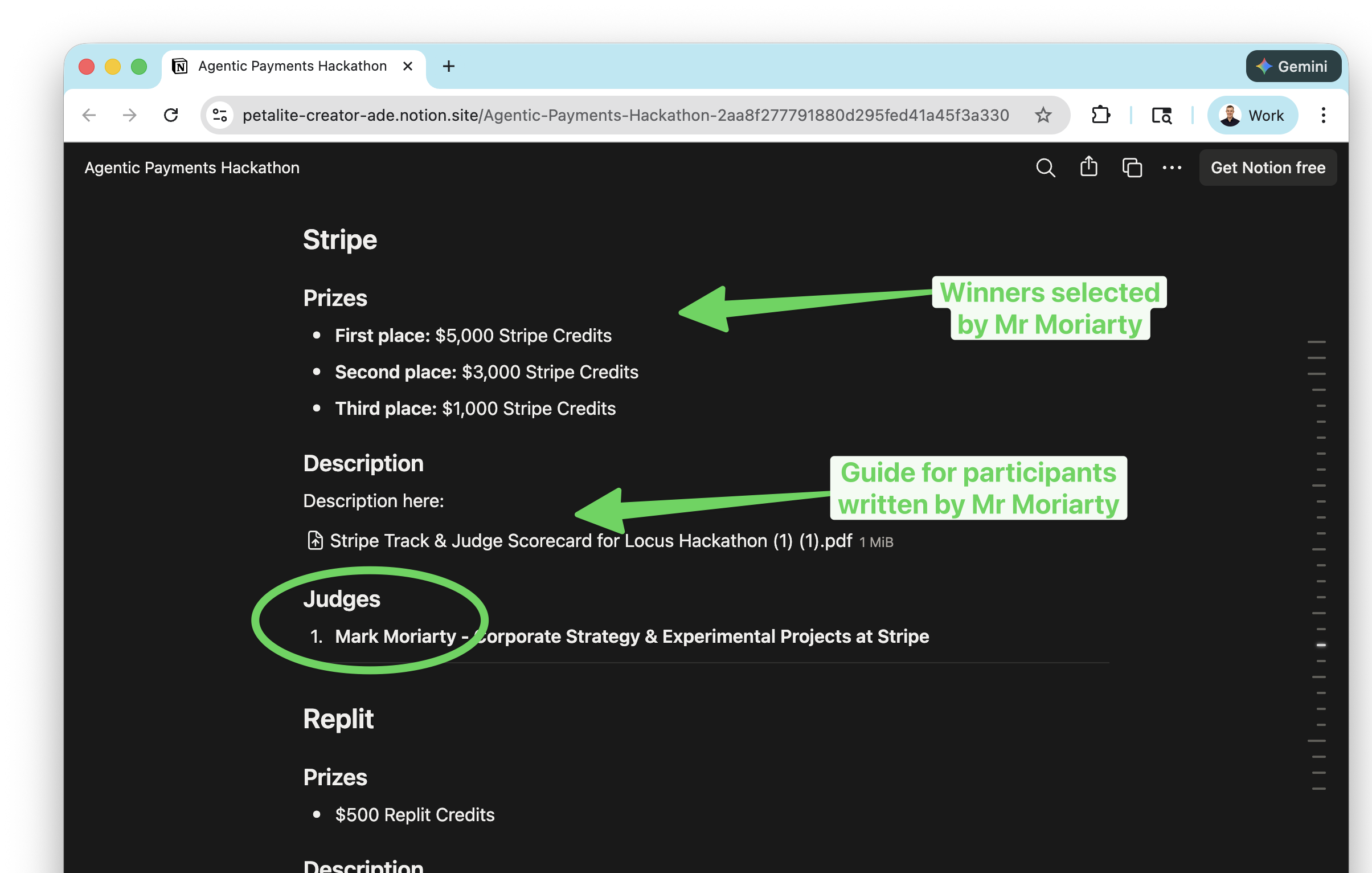Click the highlighted outline marker on the right
This screenshot has width=1372, height=873.
point(1321,645)
